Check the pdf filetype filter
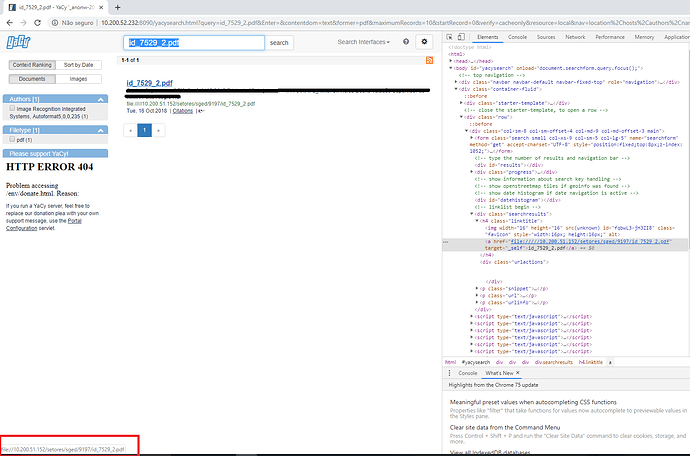Viewport: 690px width, 456px height. pyautogui.click(x=12, y=140)
